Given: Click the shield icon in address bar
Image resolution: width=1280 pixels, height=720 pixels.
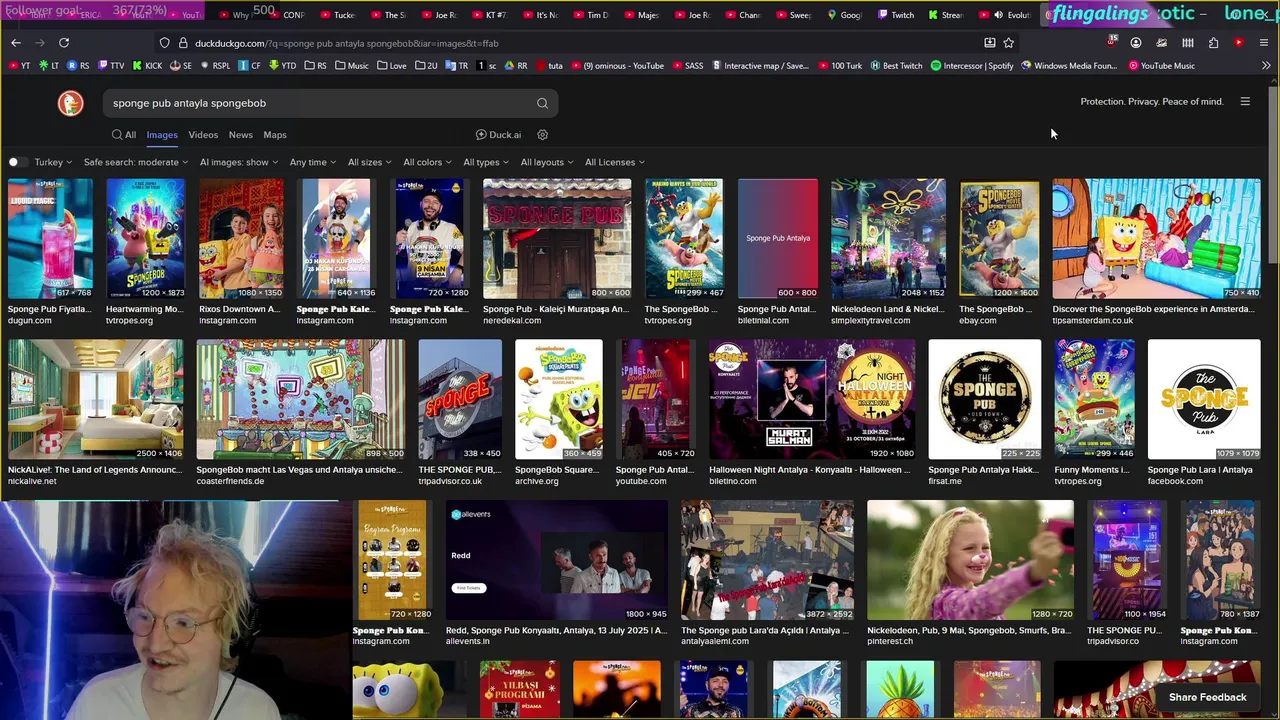Looking at the screenshot, I should pos(165,43).
